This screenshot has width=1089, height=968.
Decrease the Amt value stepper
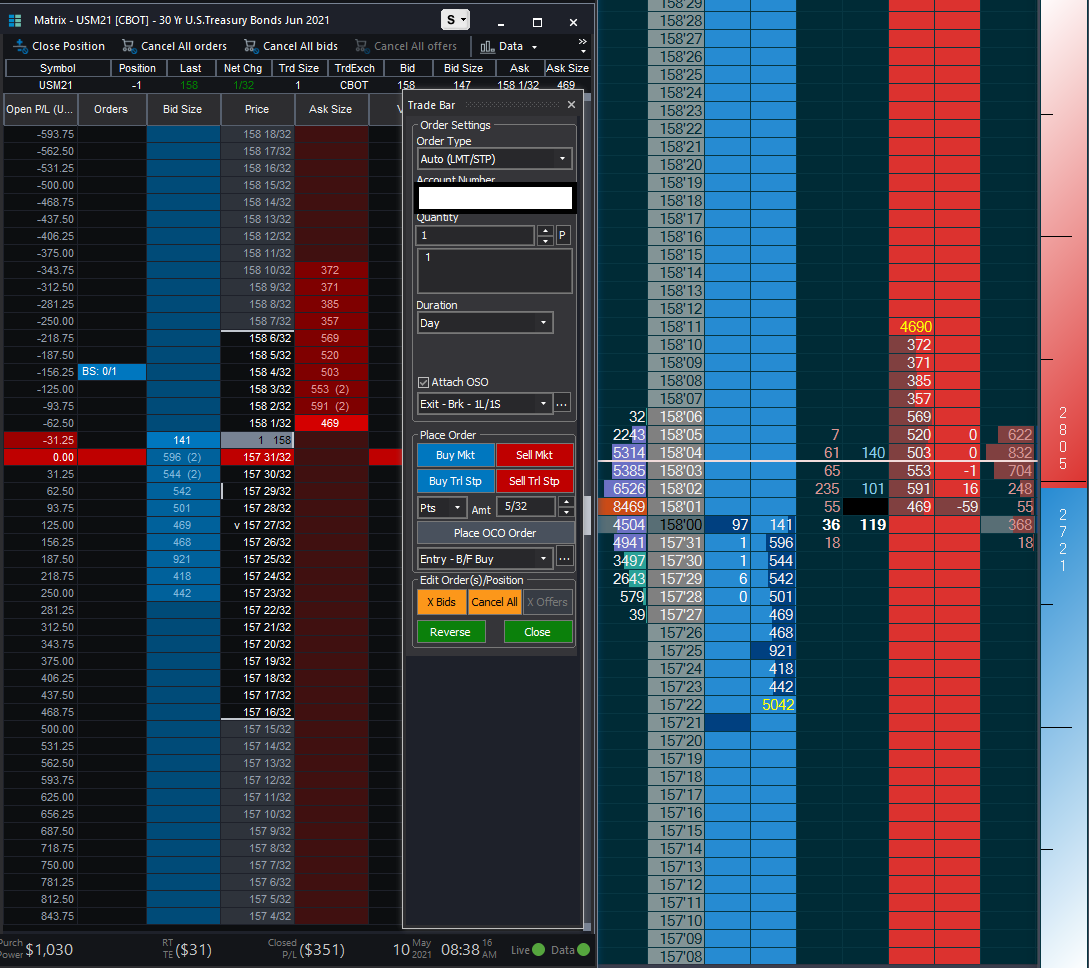[x=567, y=512]
